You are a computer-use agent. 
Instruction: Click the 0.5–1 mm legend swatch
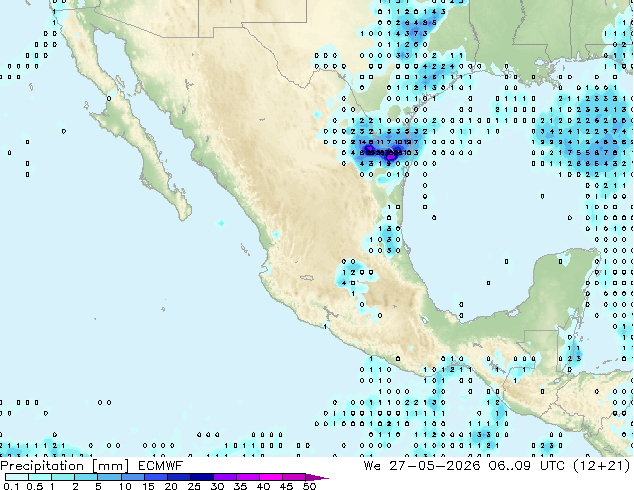[x=40, y=477]
